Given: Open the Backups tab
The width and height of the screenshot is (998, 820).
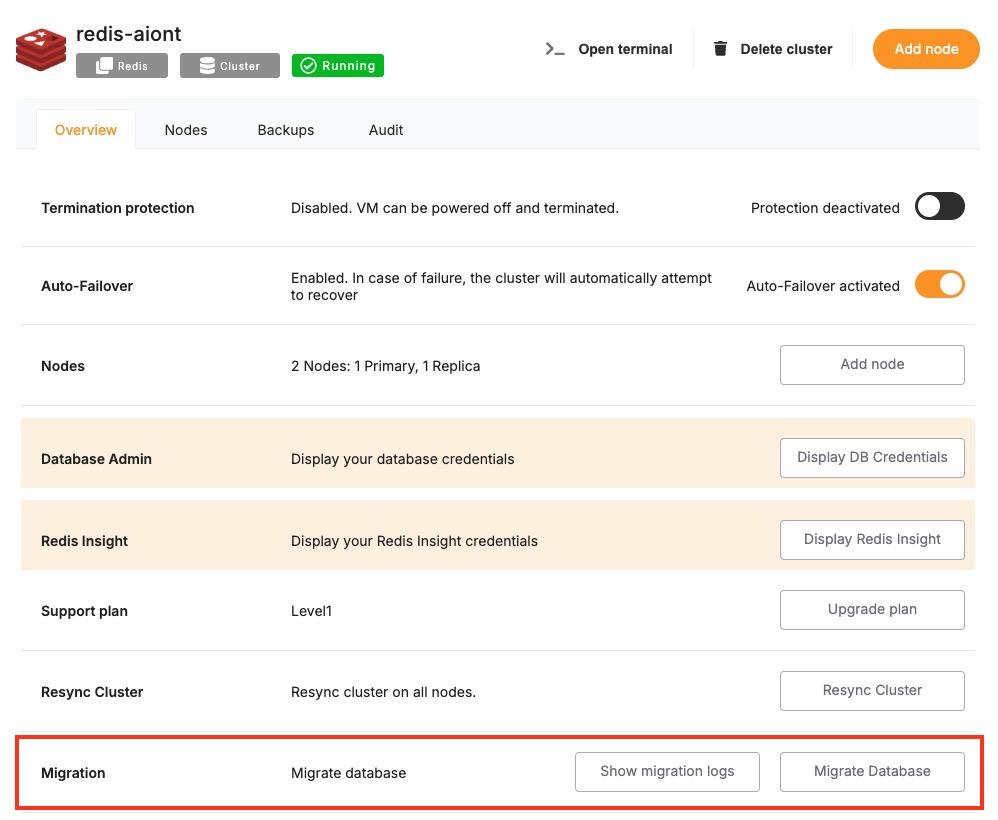Looking at the screenshot, I should point(285,130).
